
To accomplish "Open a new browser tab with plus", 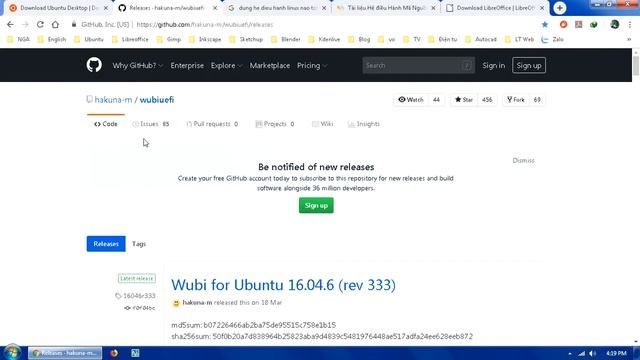I will pos(560,8).
